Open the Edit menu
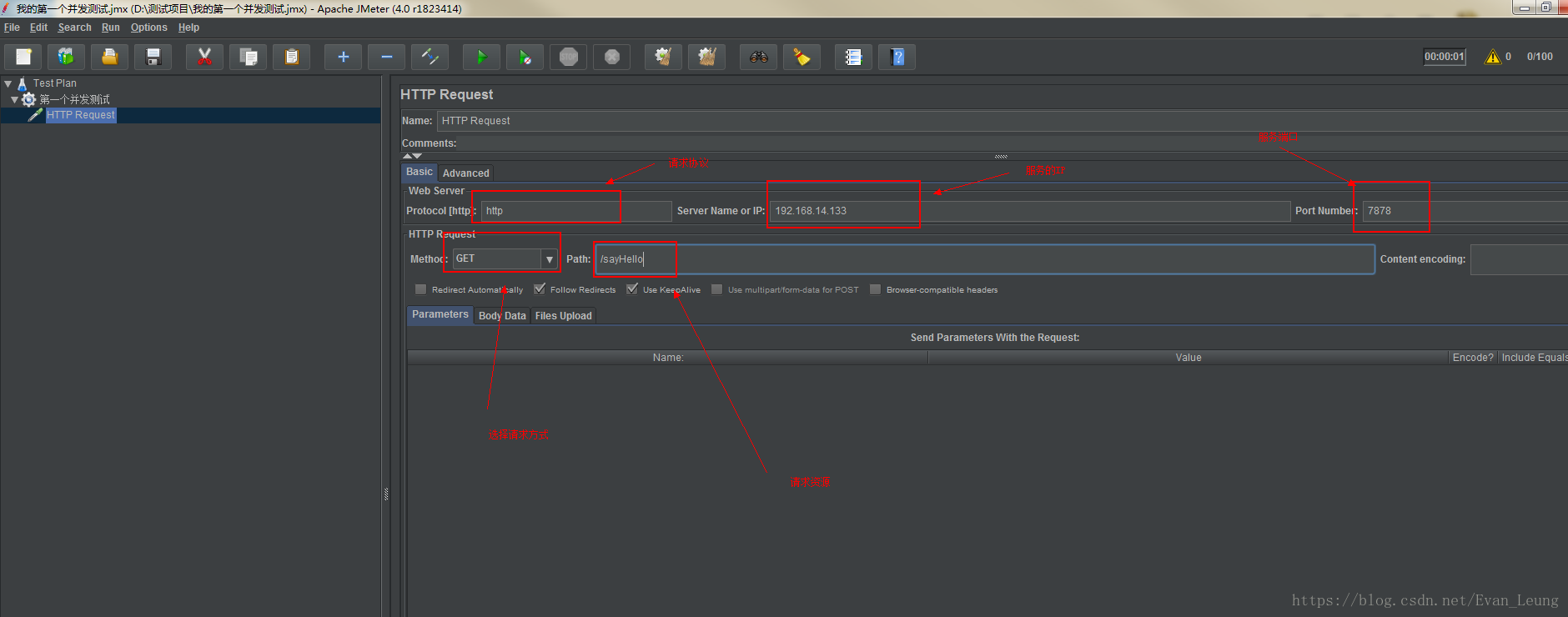 [38, 28]
